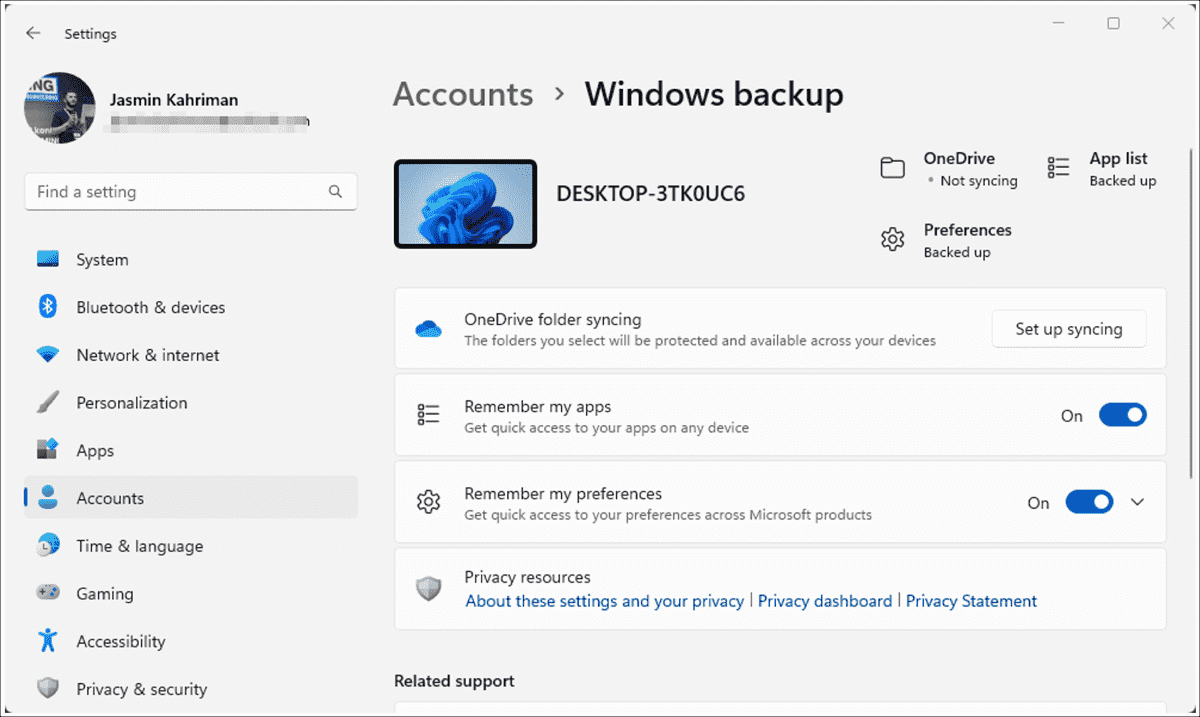
Task: Click the Preferences gear icon at top
Action: pos(893,240)
